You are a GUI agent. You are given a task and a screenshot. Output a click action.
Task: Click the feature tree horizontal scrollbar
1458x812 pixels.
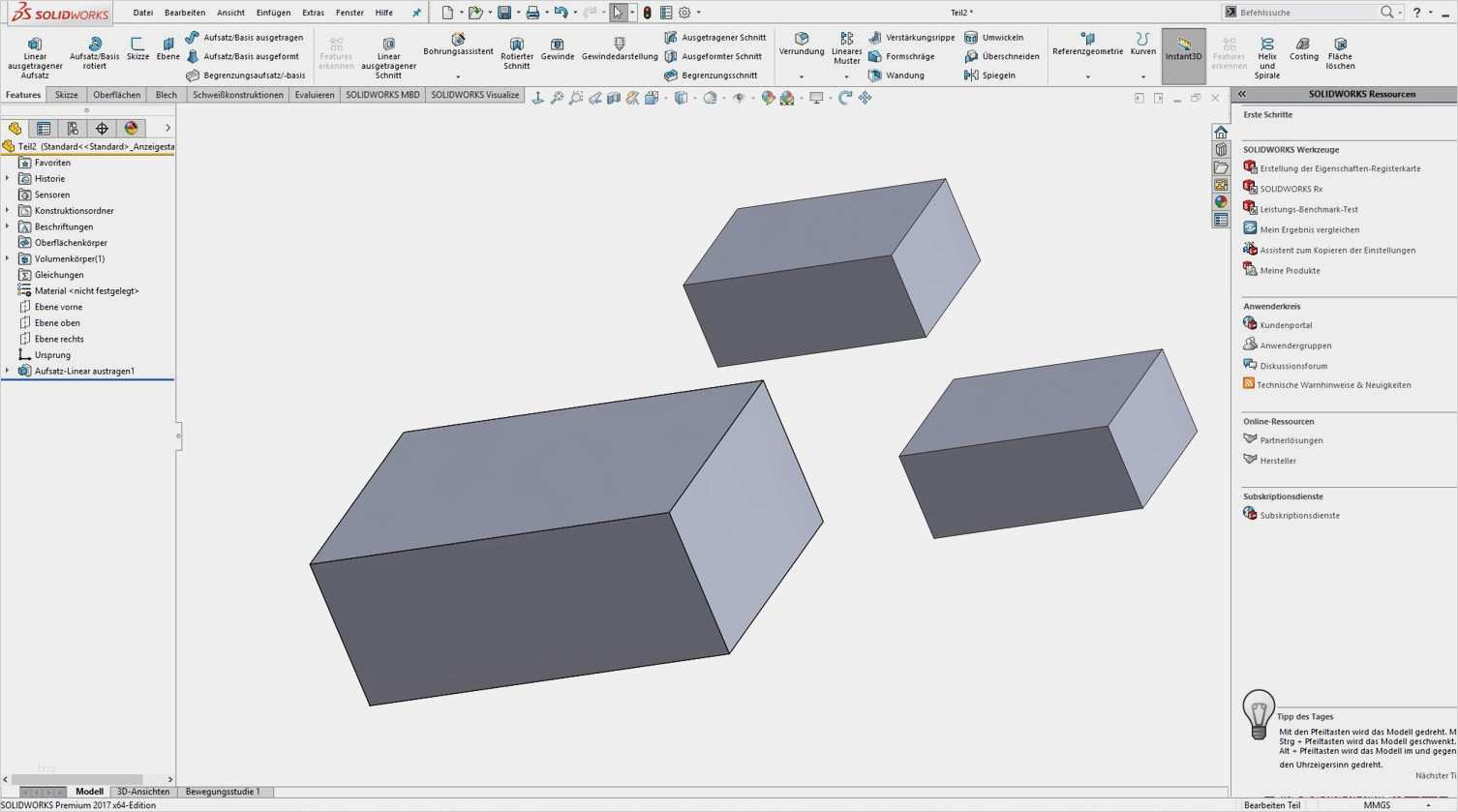77,779
